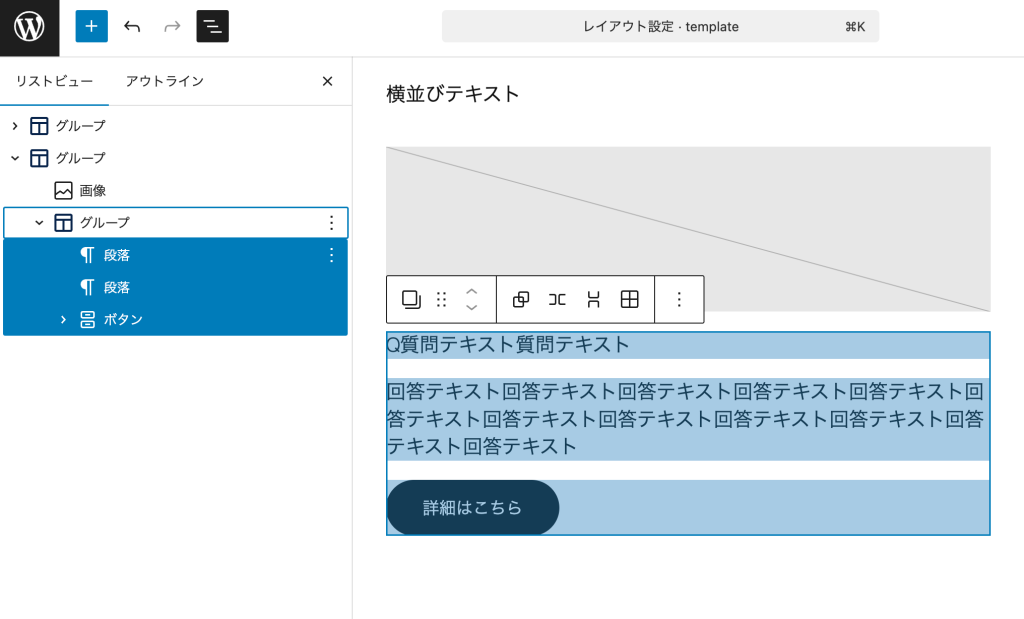
Task: Select the nested グループ block row
Action: click(x=175, y=223)
